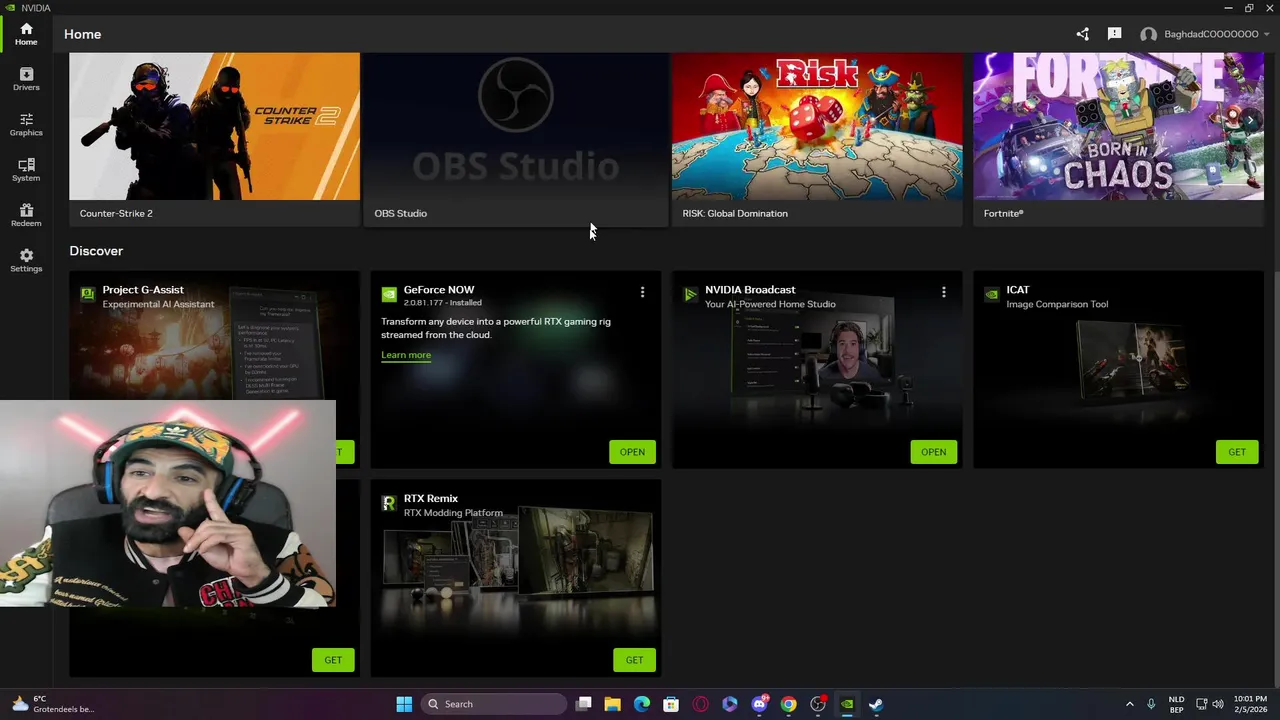Open the Redeem section
Viewport: 1280px width, 720px height.
tap(26, 215)
